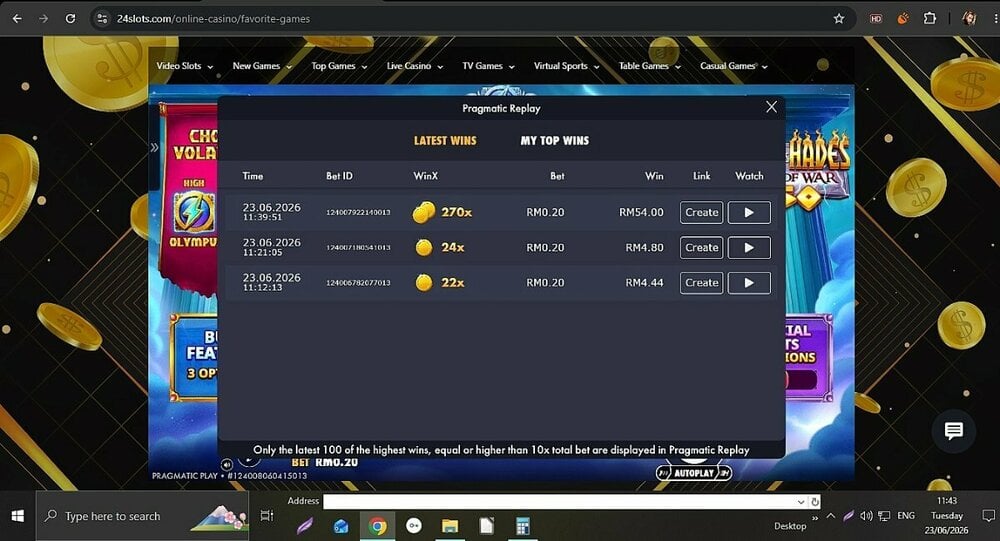
Task: Expand the Desktop toolbar chevron
Action: [x=814, y=518]
